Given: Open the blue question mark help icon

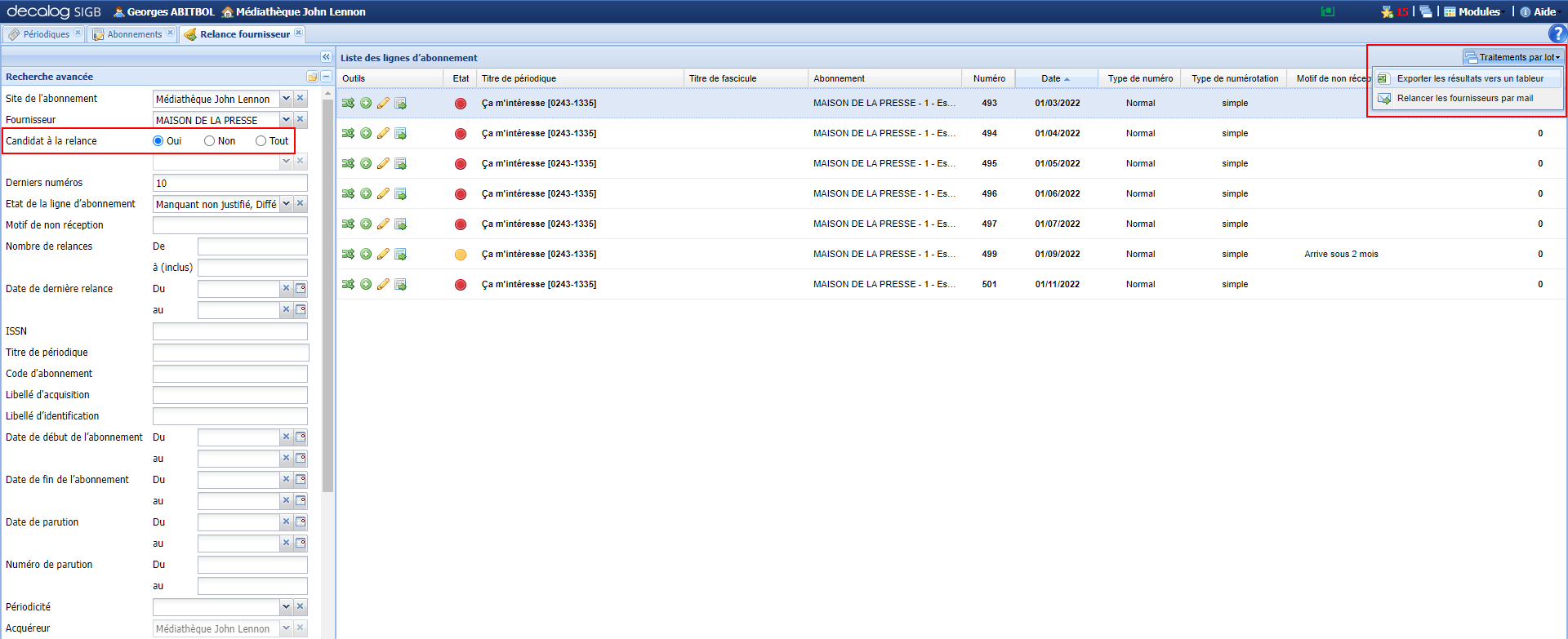Looking at the screenshot, I should pos(1557,33).
